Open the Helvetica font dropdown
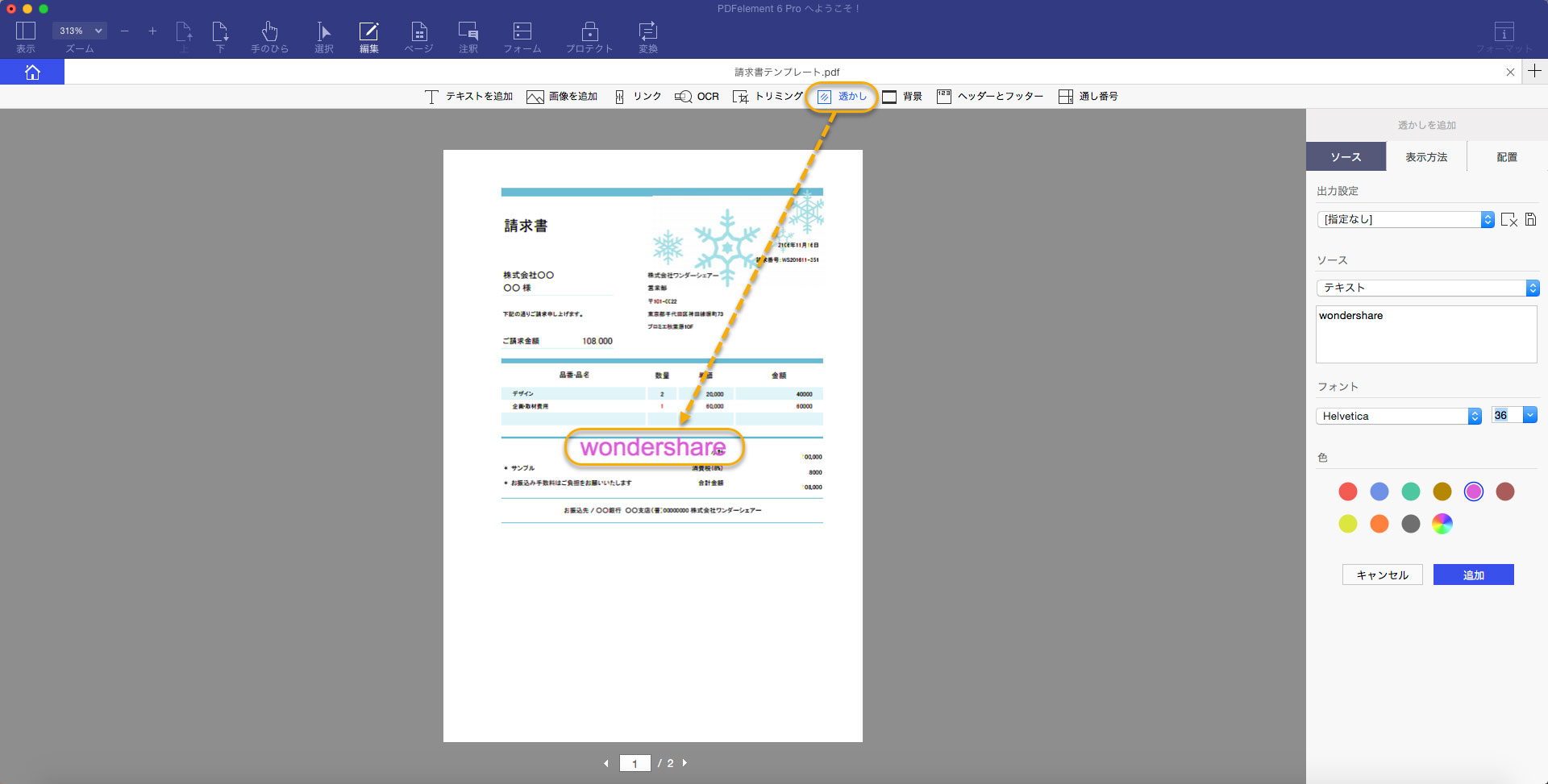Viewport: 1548px width, 784px height. 1399,416
